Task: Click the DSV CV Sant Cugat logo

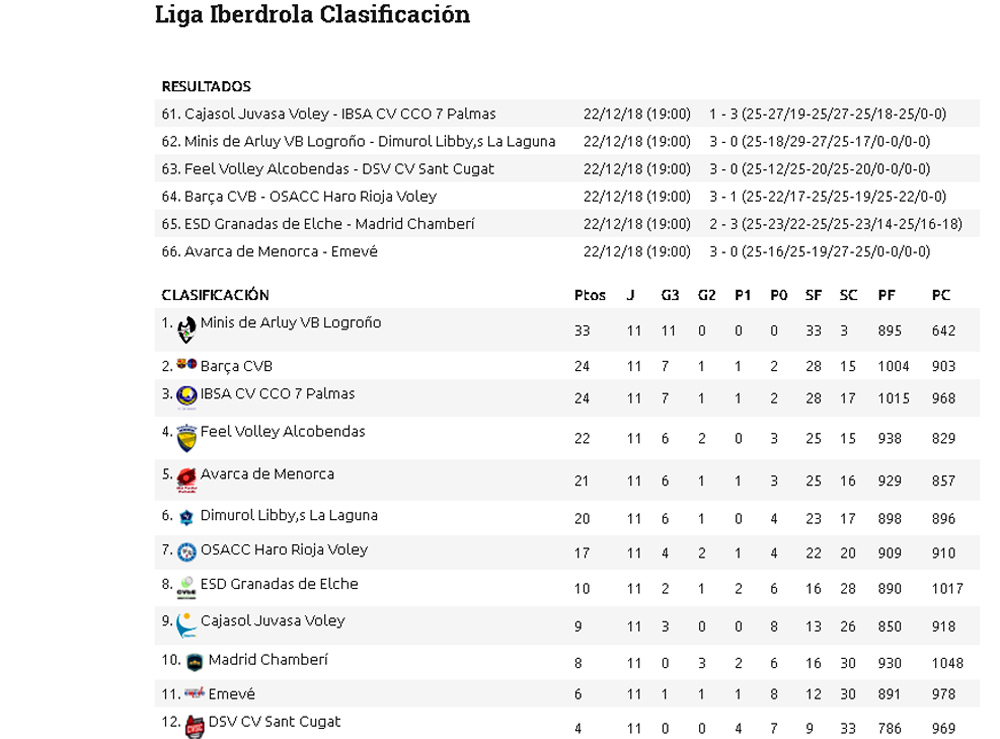Action: coord(194,726)
